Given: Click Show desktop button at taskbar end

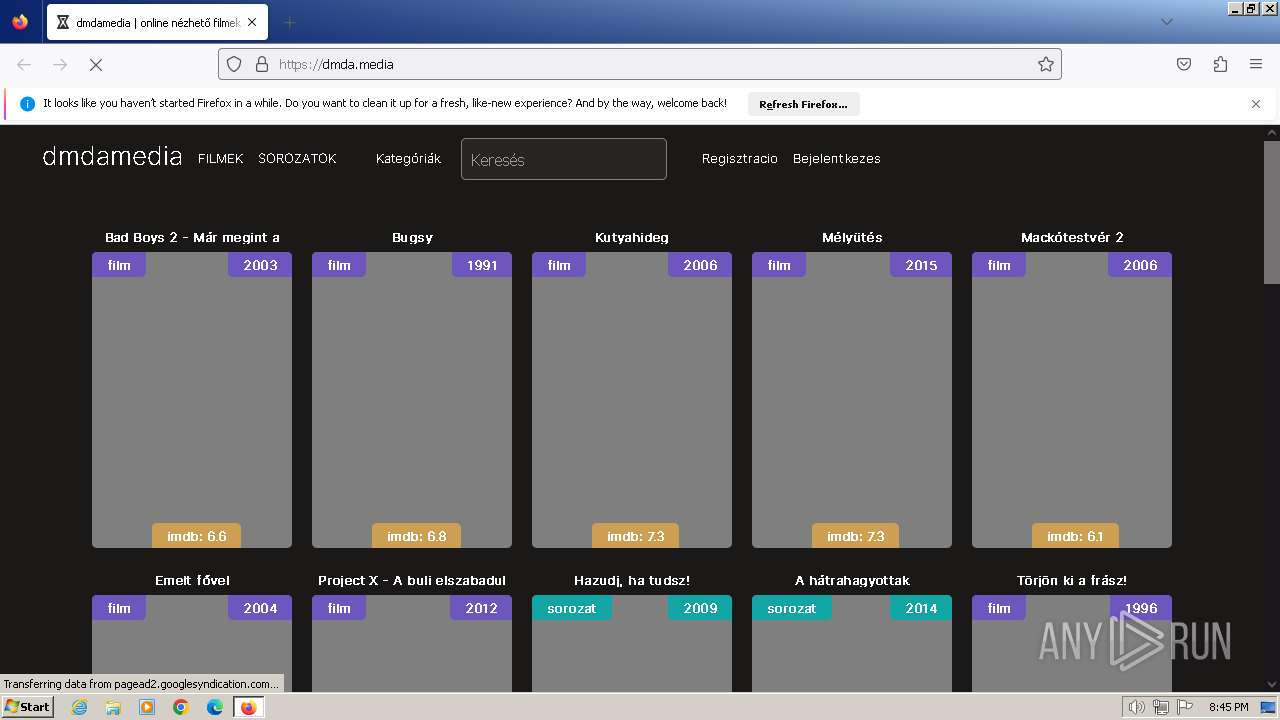Looking at the screenshot, I should [1269, 707].
